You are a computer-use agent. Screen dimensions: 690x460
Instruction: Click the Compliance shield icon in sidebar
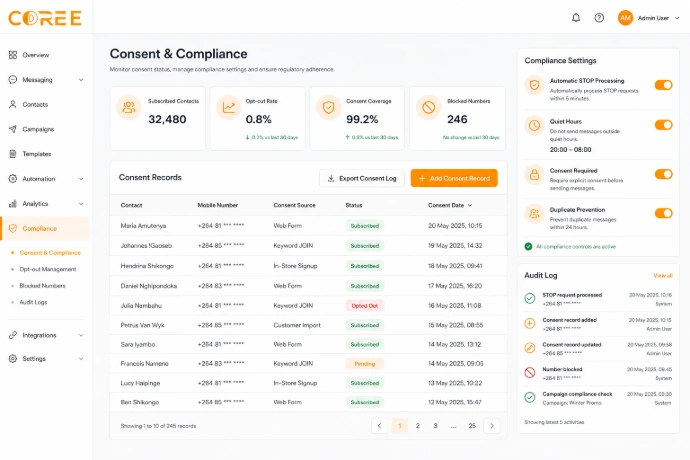(x=13, y=228)
